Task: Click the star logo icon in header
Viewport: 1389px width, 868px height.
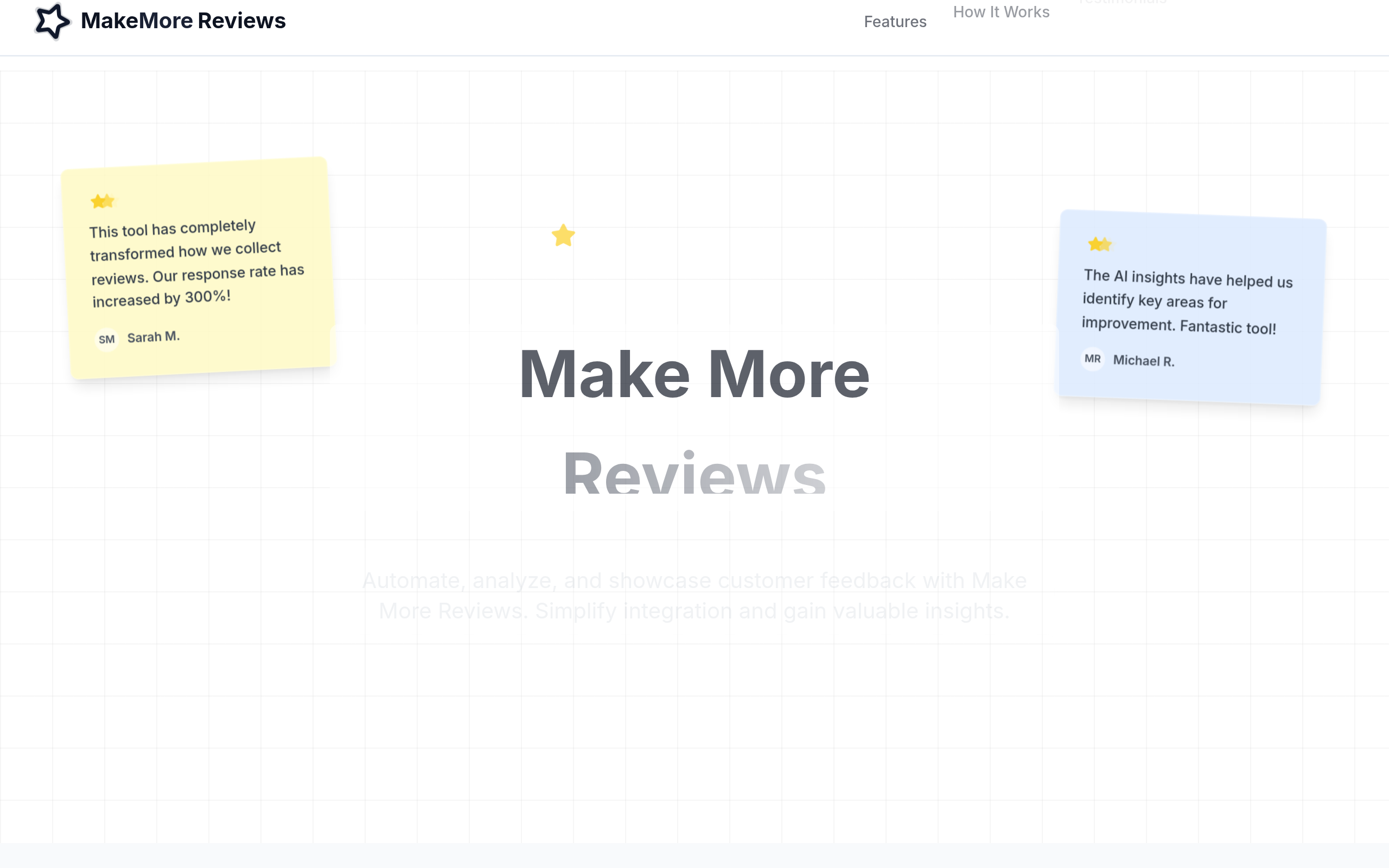Action: [x=52, y=21]
